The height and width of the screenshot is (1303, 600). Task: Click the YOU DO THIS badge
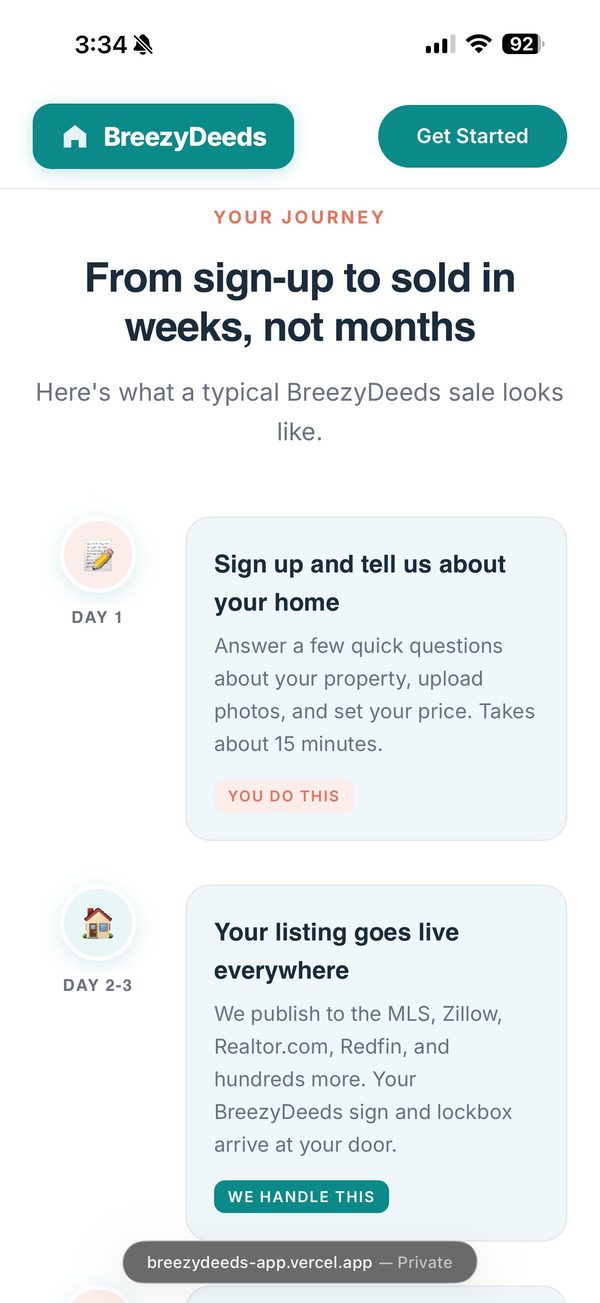coord(284,795)
